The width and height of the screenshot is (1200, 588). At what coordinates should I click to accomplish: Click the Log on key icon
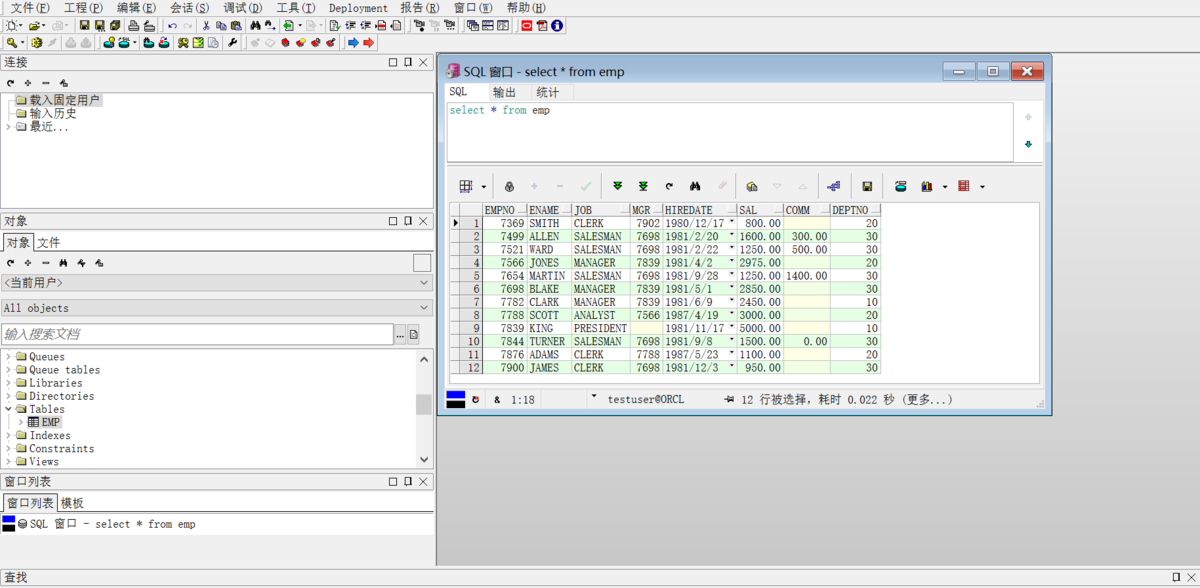click(x=12, y=43)
